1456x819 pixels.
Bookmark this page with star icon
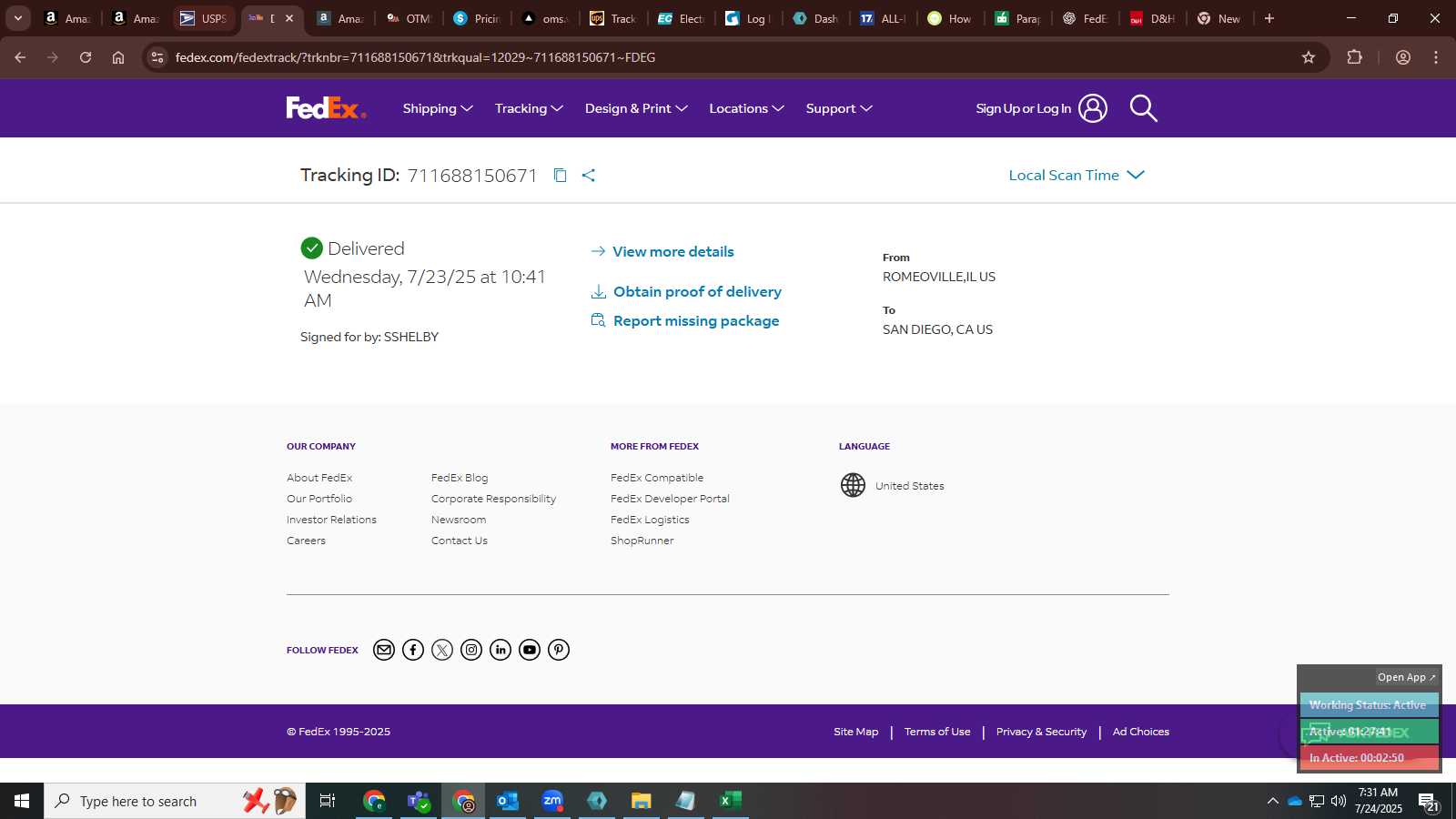click(1309, 57)
